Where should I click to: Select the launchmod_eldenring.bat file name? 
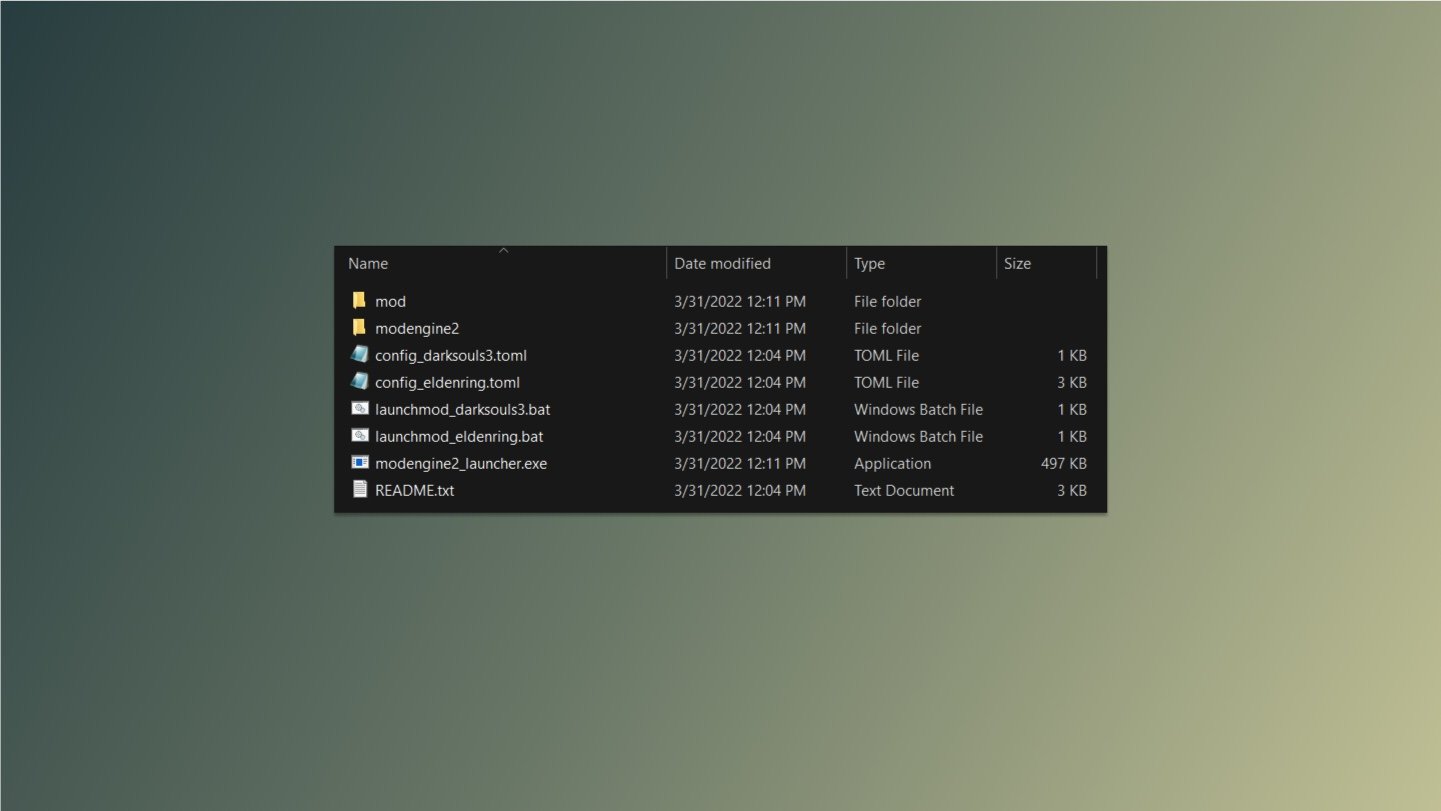point(460,436)
